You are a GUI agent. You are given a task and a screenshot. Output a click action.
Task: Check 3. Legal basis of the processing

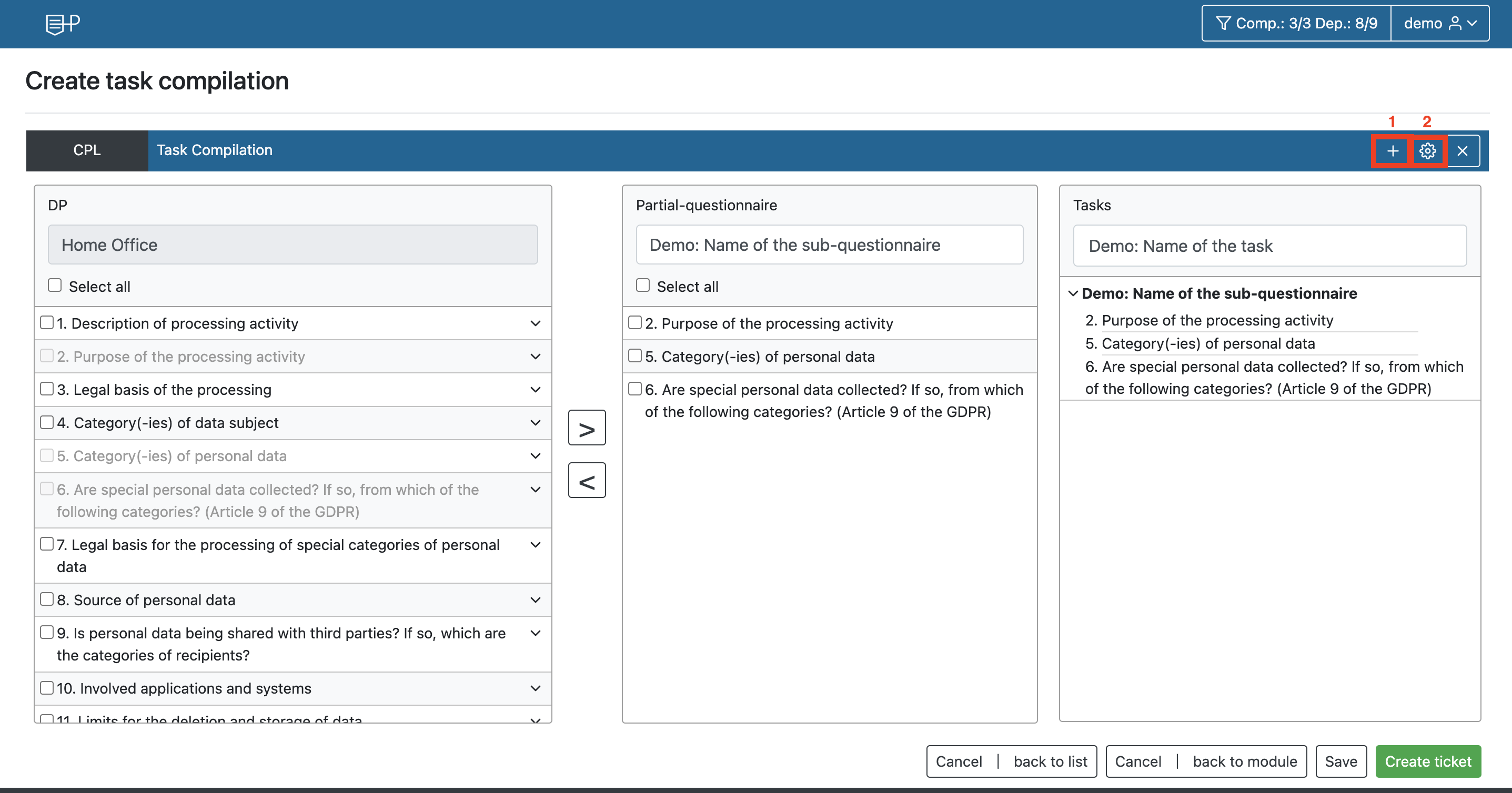coord(47,389)
